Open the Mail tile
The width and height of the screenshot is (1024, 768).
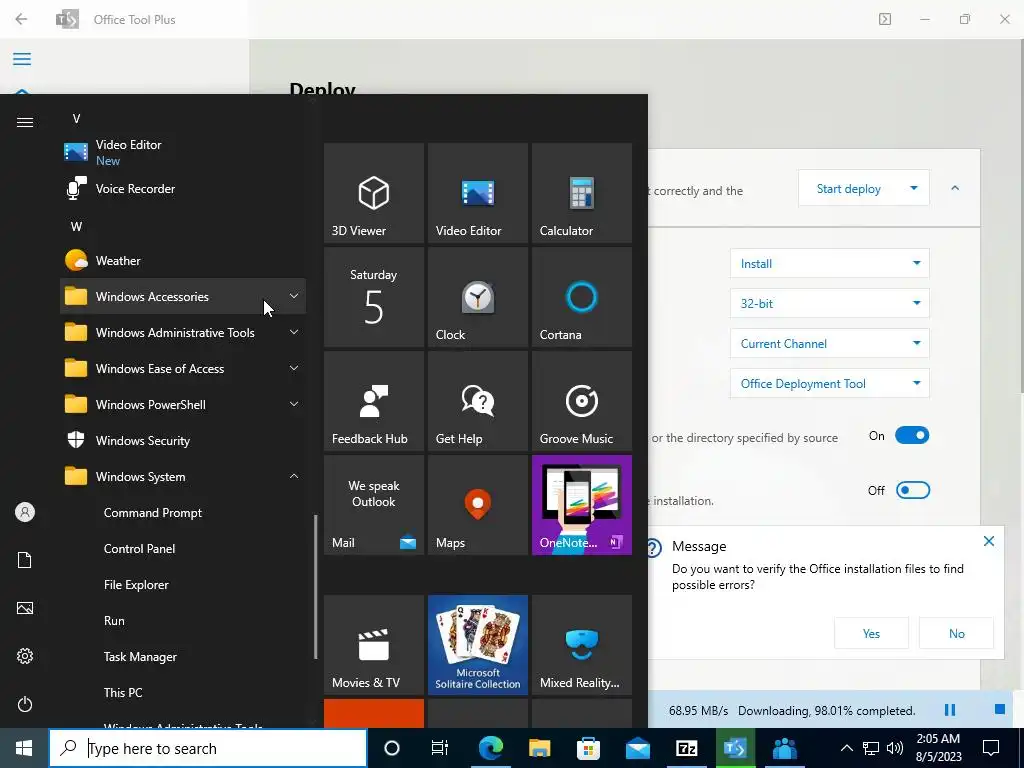[374, 505]
